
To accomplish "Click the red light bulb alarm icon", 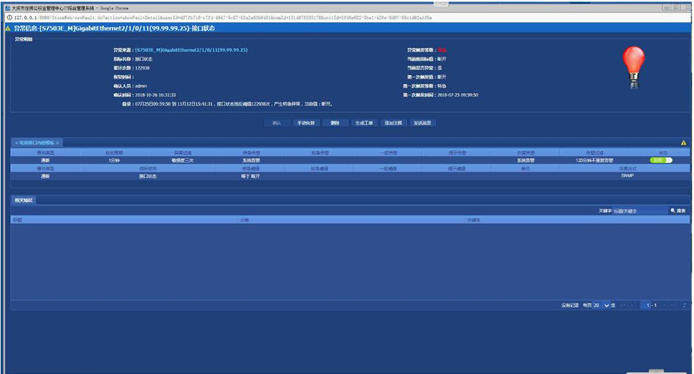I will (x=634, y=67).
